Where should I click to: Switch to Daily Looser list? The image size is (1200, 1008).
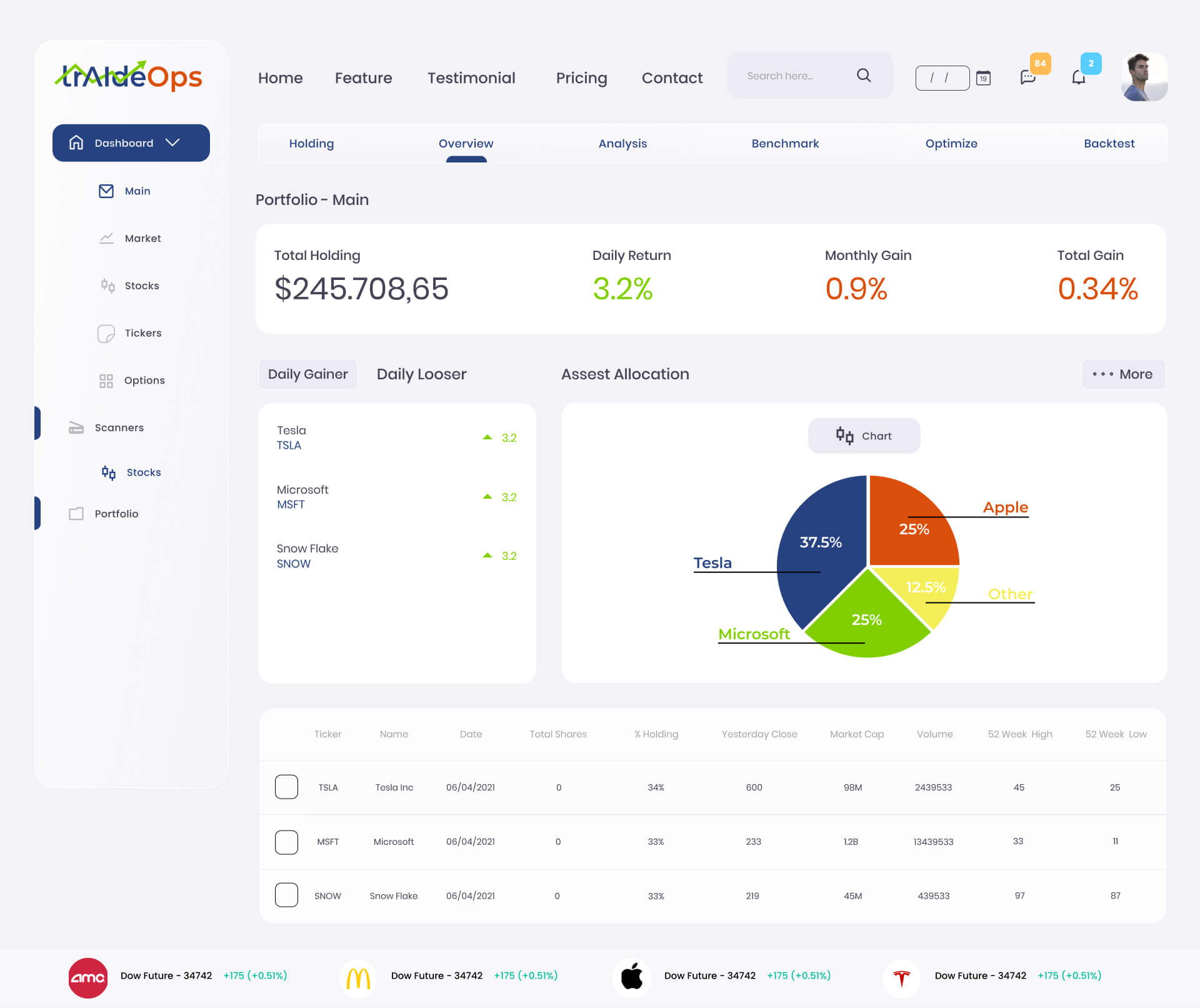pyautogui.click(x=421, y=374)
